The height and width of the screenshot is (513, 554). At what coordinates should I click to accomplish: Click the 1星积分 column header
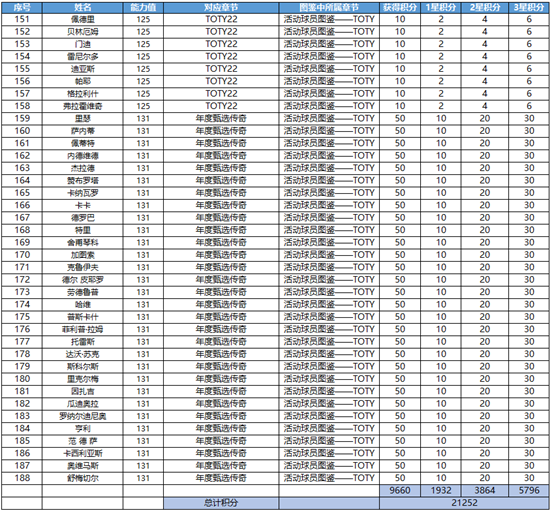click(441, 7)
